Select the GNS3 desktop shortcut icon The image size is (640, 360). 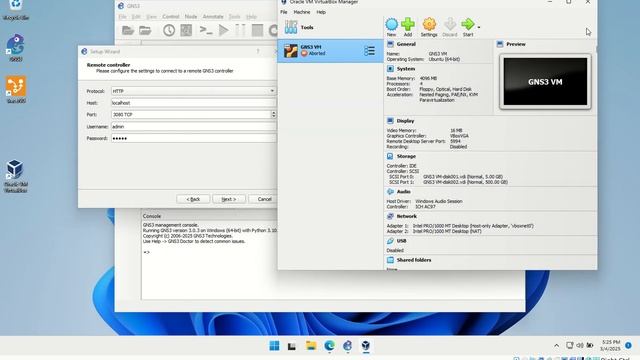point(16,48)
